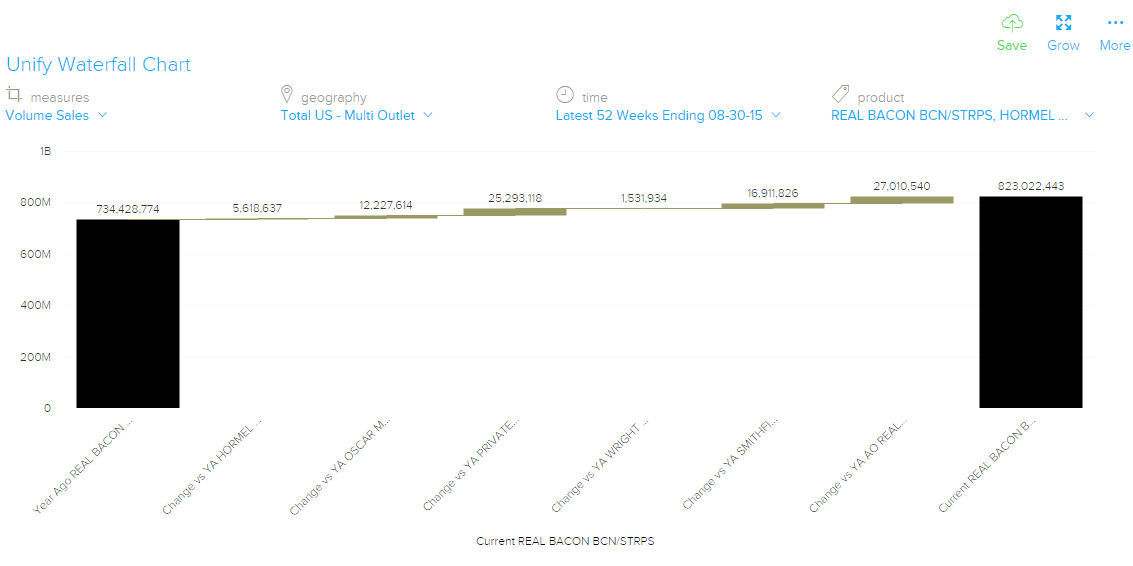Click the Change vs YA HORMEL axis label
This screenshot has height=566, width=1133.
[x=213, y=467]
